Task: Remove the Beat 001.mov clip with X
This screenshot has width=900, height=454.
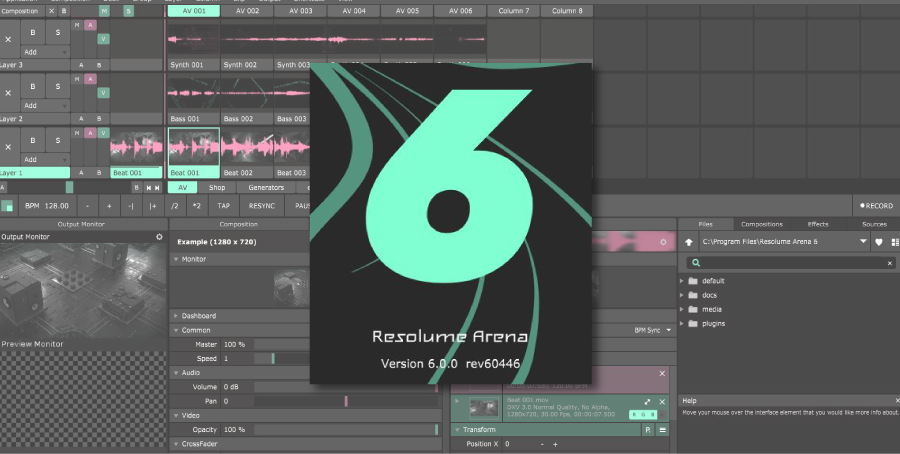Action: tap(662, 402)
